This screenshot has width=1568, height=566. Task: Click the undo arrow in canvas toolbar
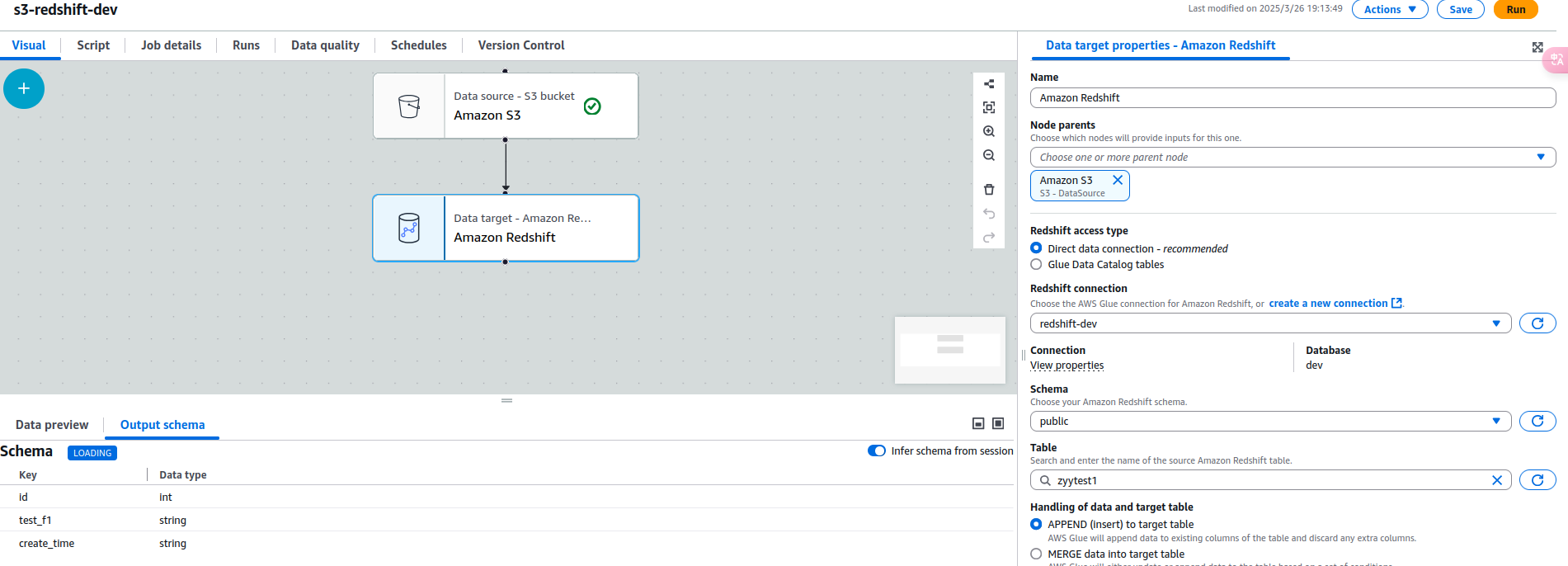tap(989, 214)
